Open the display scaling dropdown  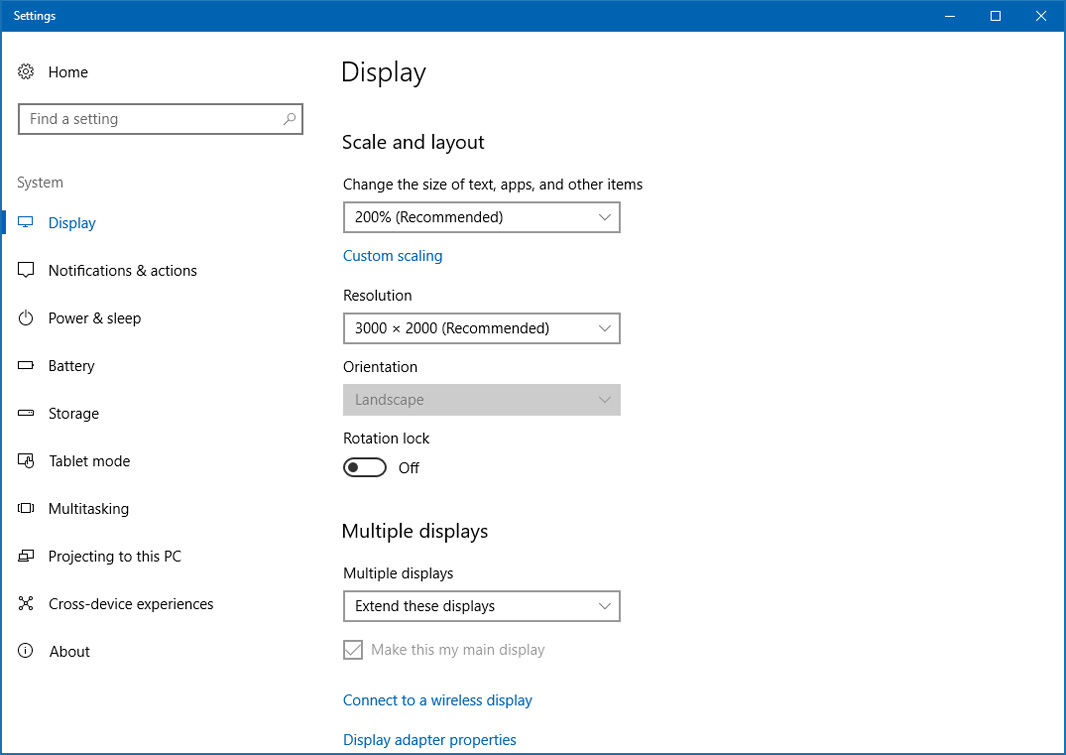481,217
